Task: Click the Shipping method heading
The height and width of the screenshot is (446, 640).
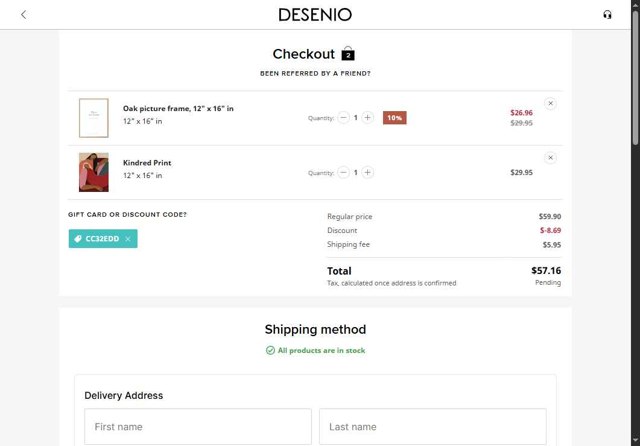Action: [315, 329]
